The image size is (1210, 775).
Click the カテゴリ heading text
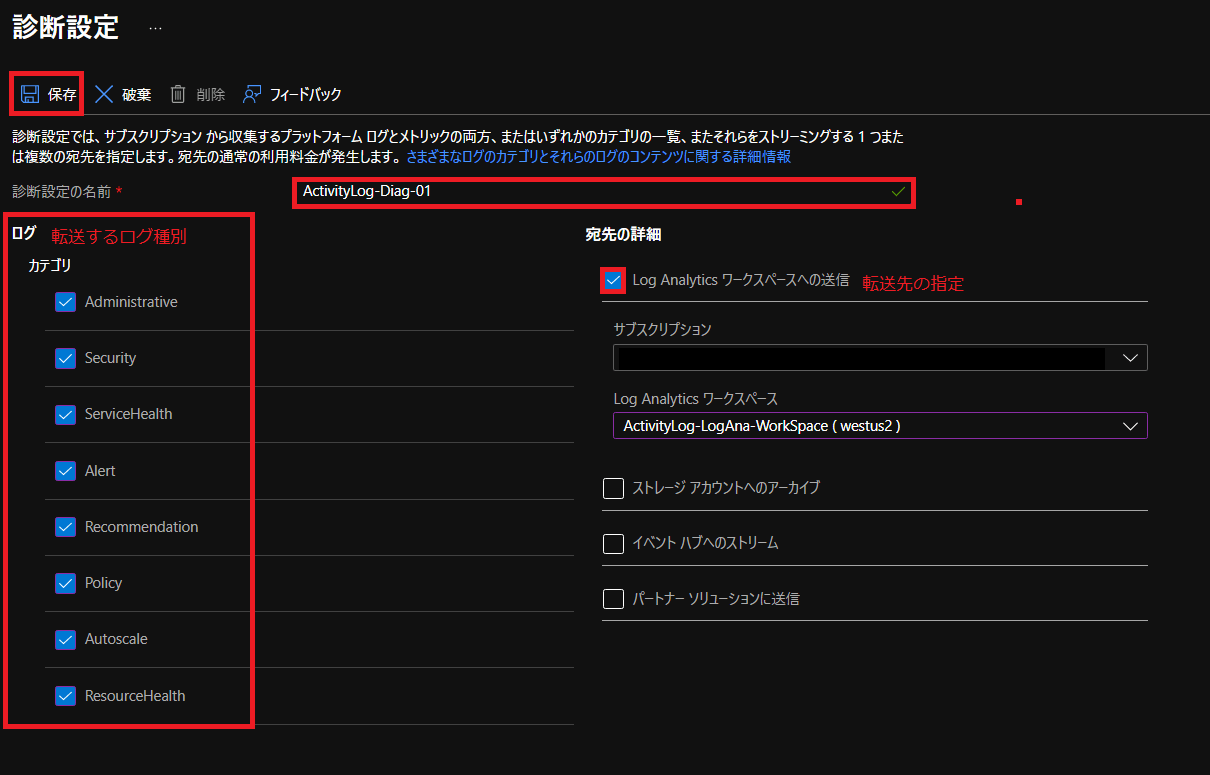(50, 266)
